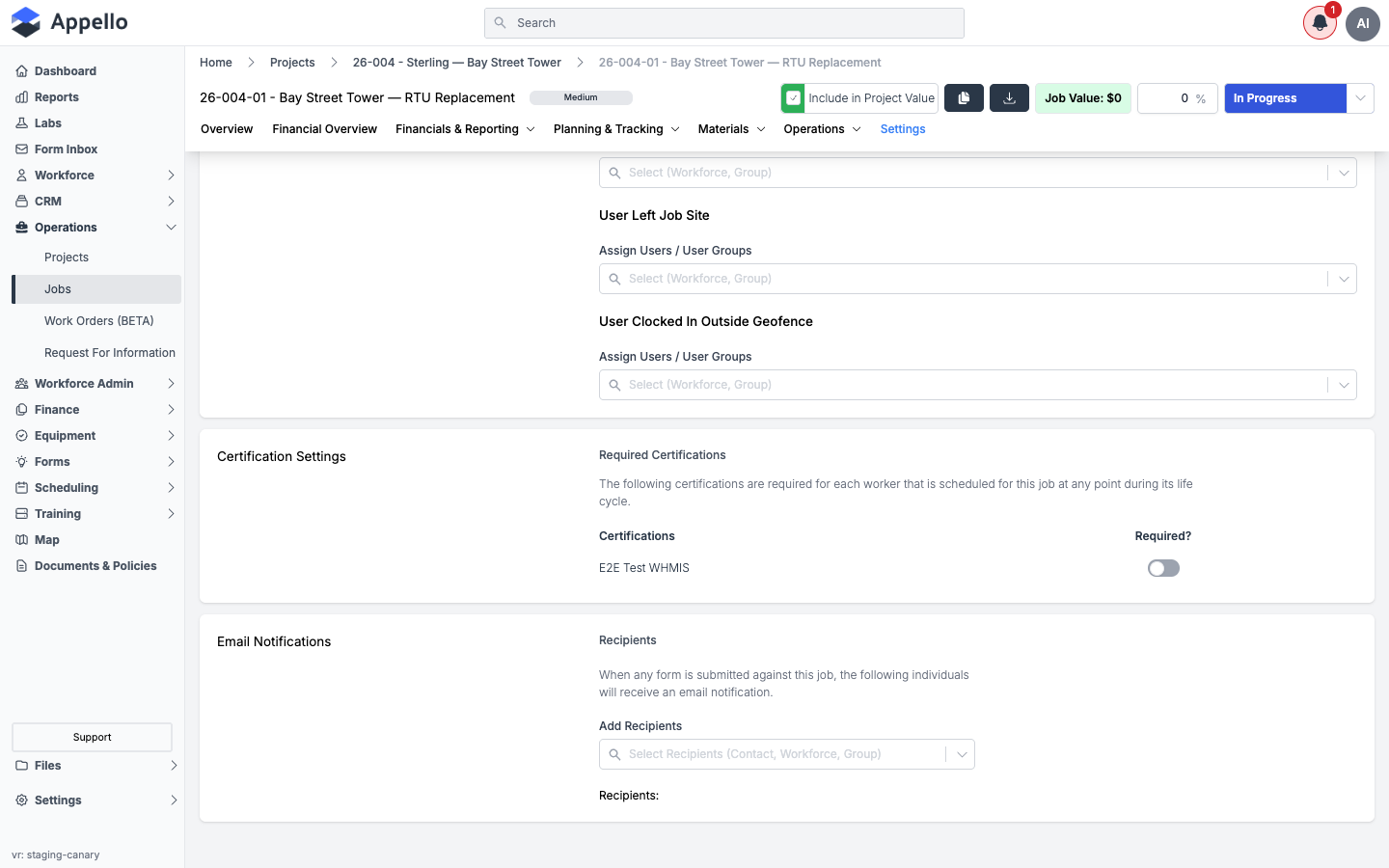
Task: Click the Support button
Action: (92, 737)
